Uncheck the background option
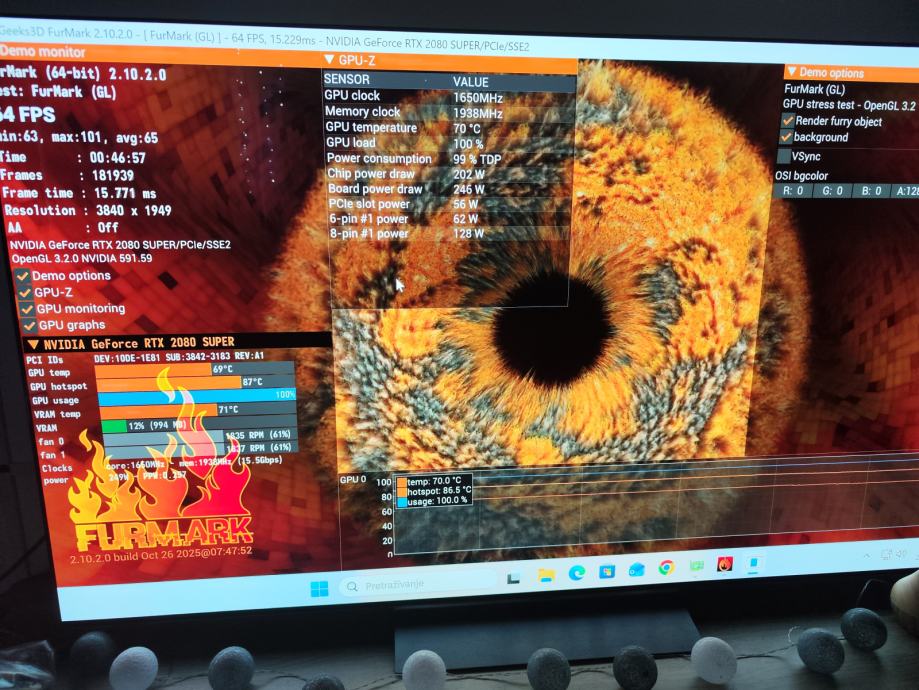Image resolution: width=919 pixels, height=690 pixels. [x=786, y=137]
